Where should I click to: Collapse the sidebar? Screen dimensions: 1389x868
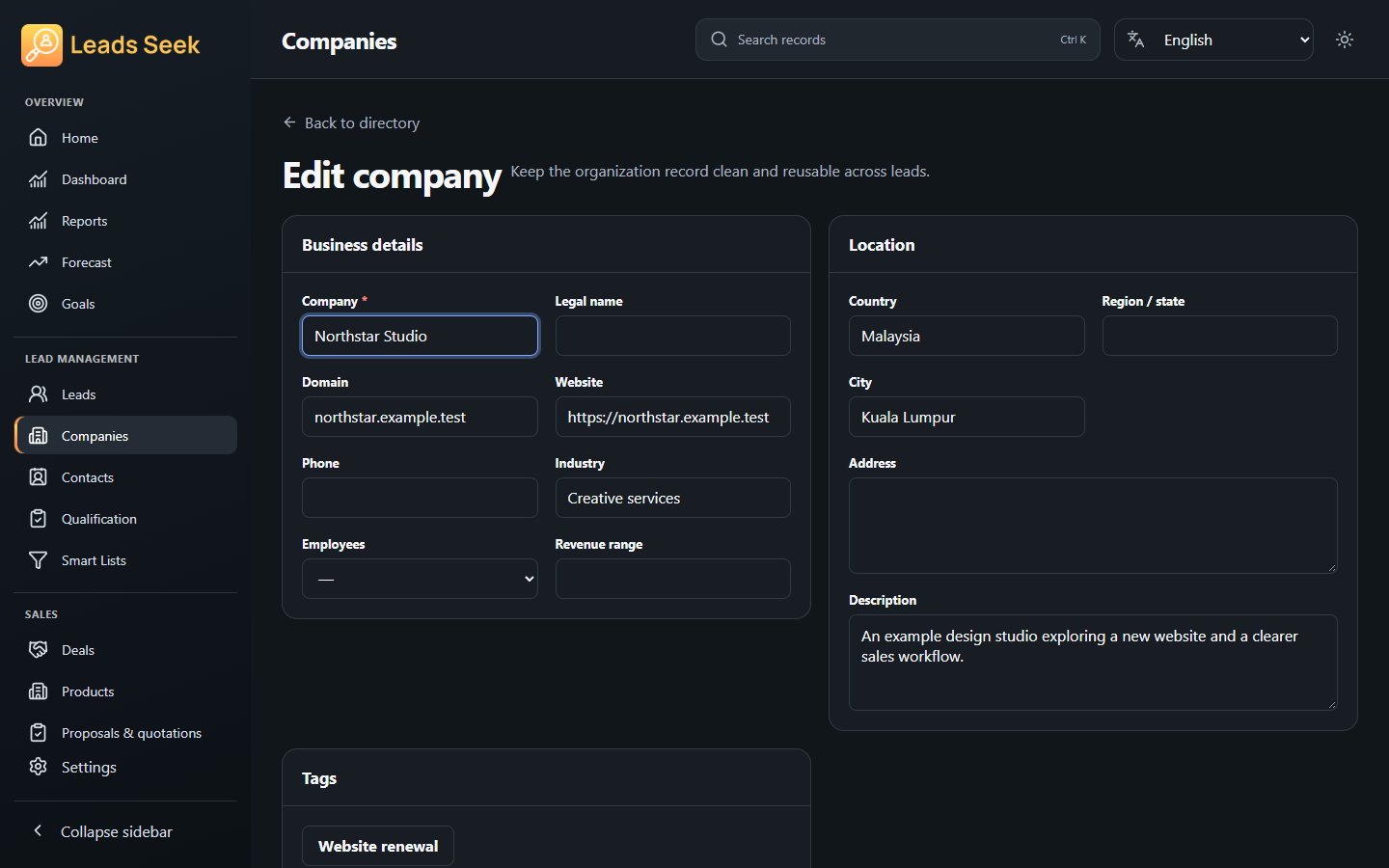(125, 831)
